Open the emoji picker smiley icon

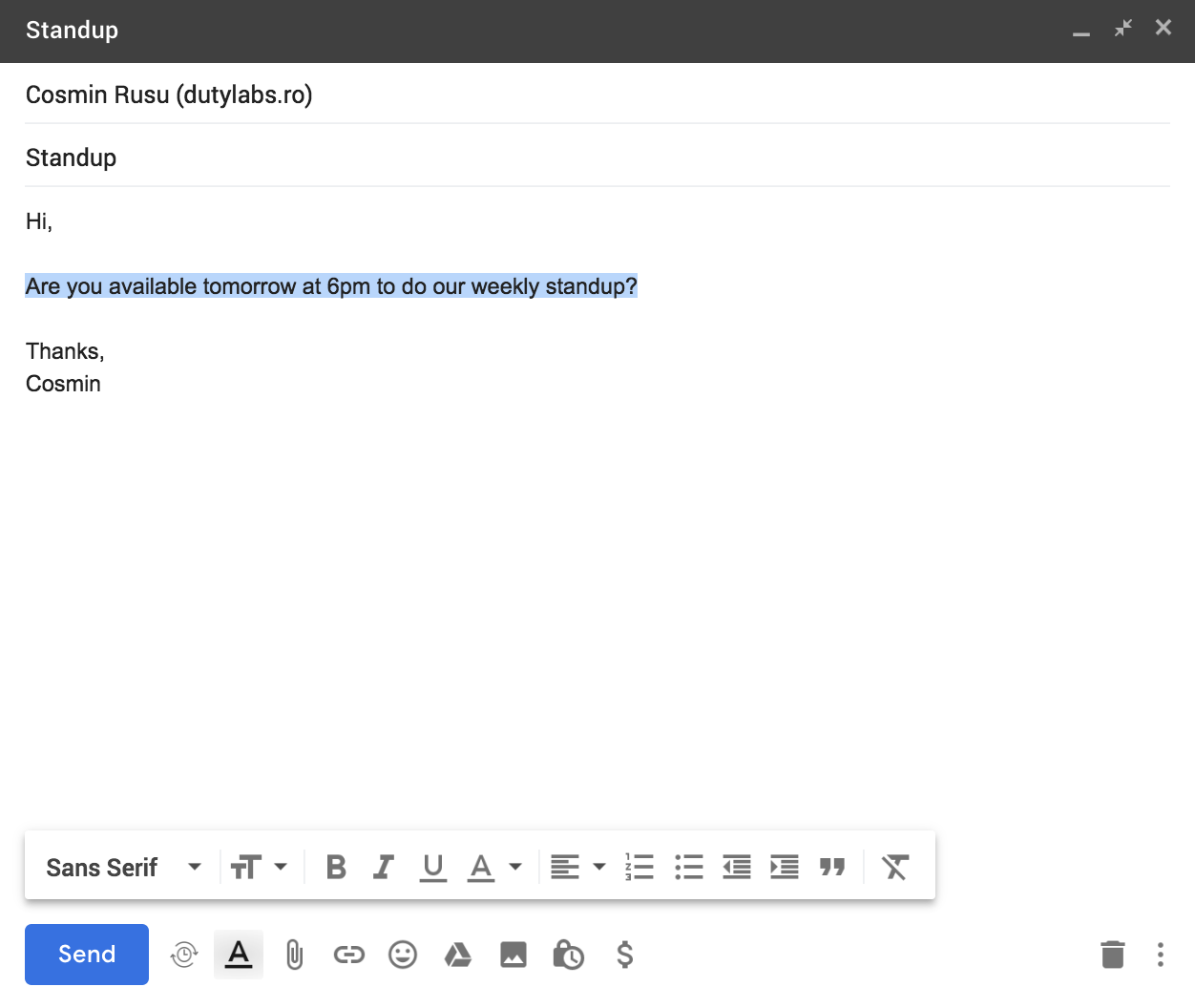coord(403,954)
